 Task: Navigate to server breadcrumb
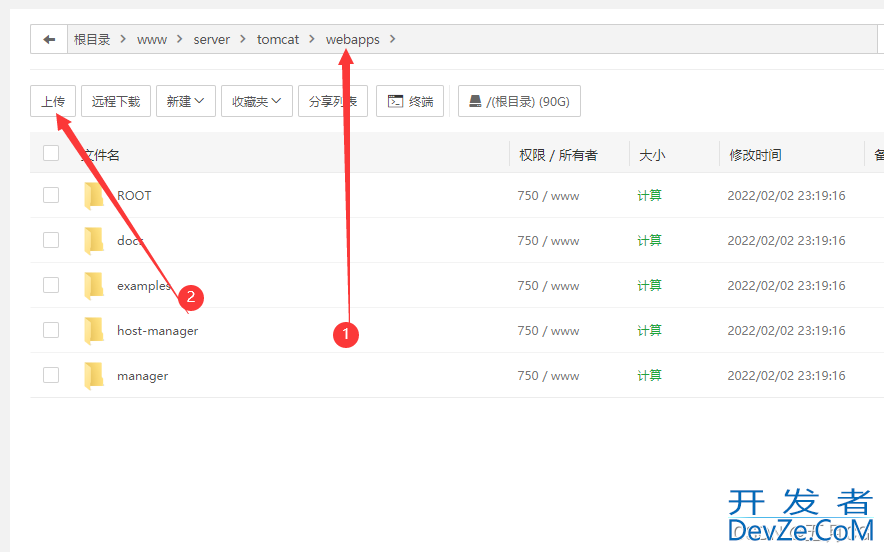pos(211,39)
